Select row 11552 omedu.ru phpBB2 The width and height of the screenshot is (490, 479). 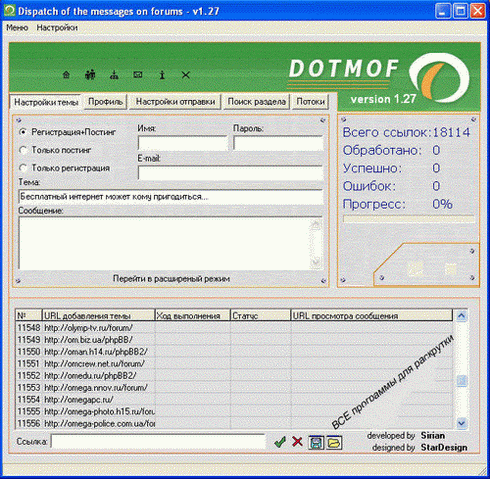(x=234, y=376)
